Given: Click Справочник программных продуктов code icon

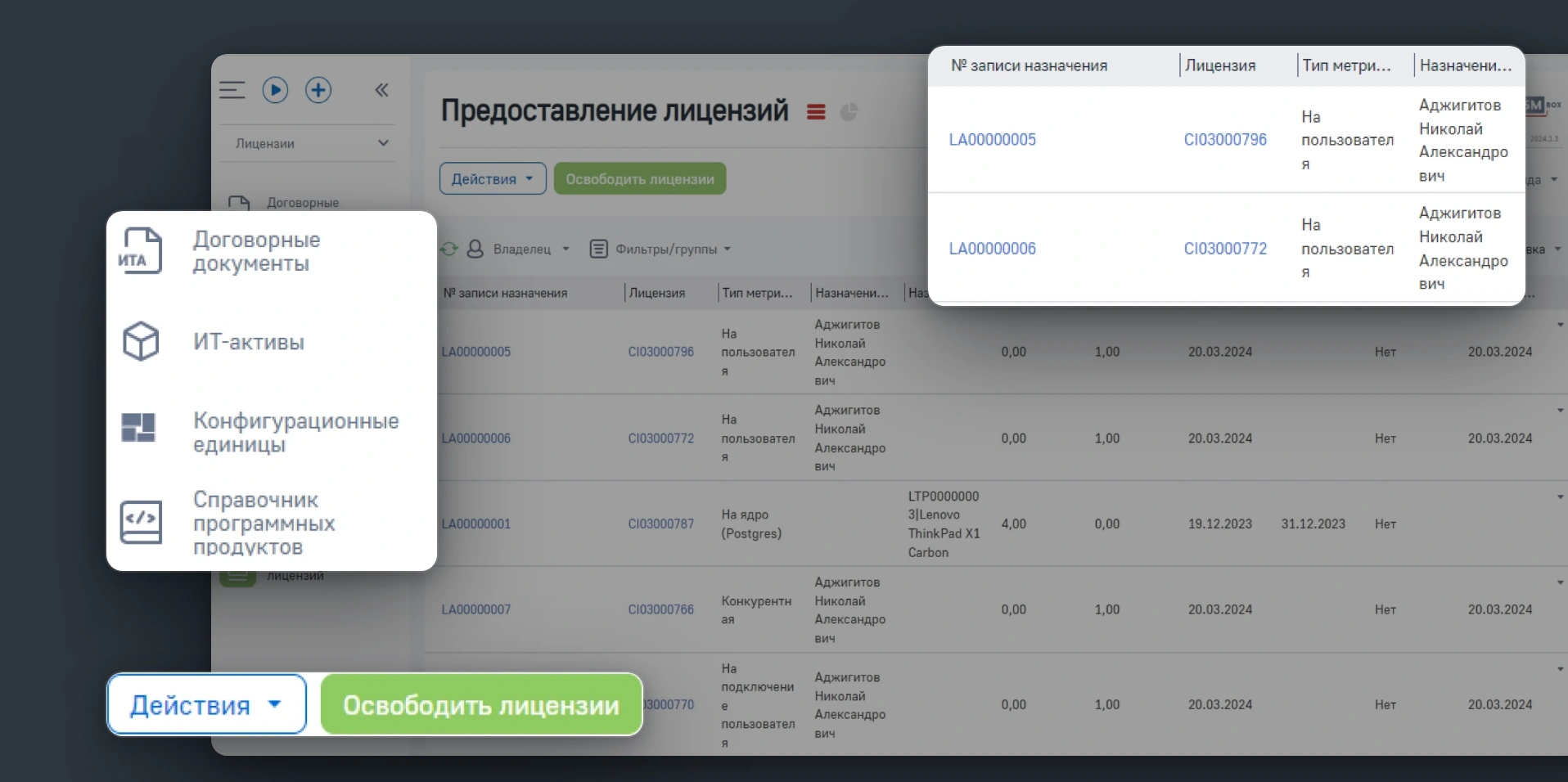Looking at the screenshot, I should coord(141,523).
